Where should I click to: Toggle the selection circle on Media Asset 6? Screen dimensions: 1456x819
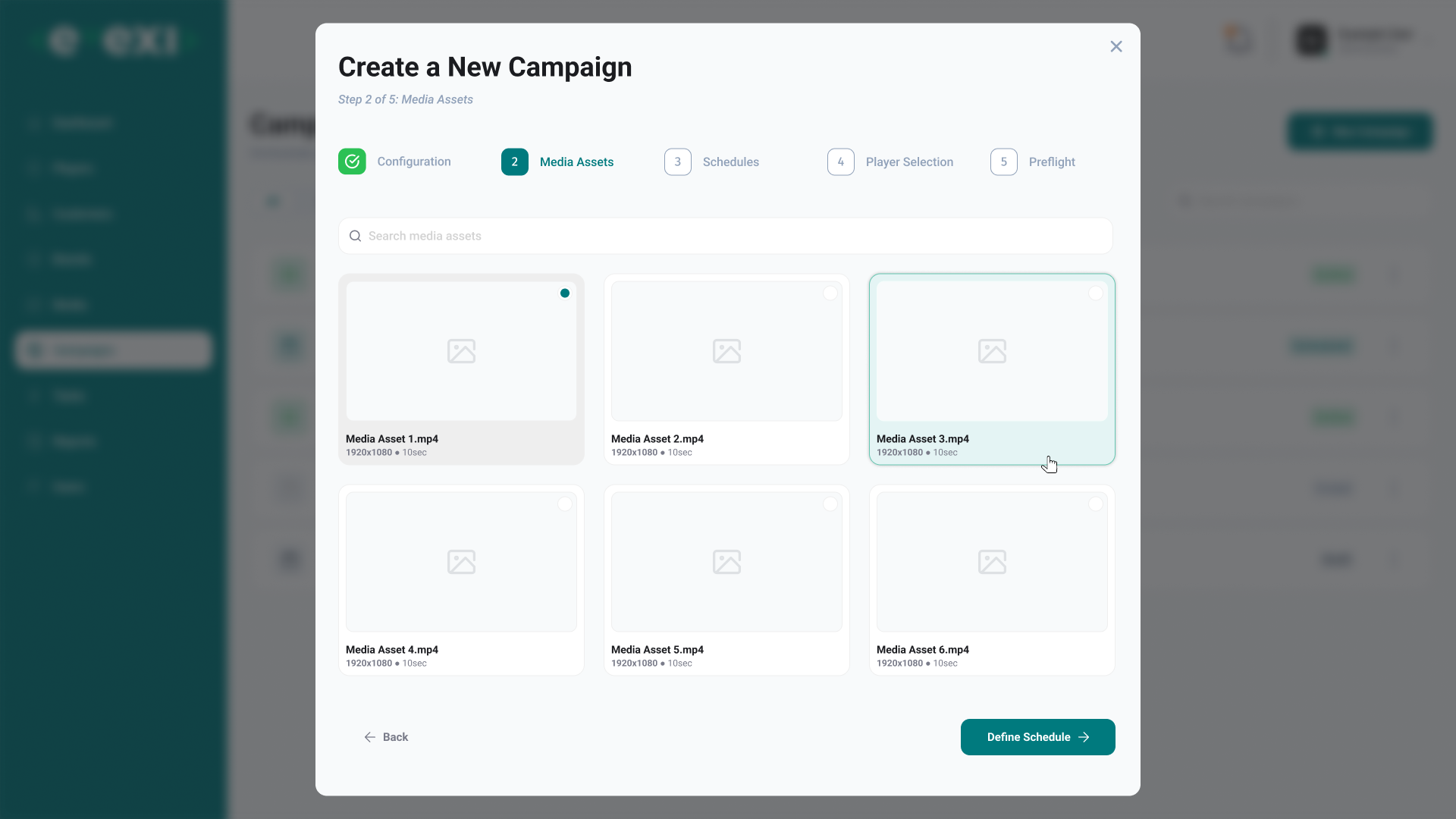tap(1096, 504)
